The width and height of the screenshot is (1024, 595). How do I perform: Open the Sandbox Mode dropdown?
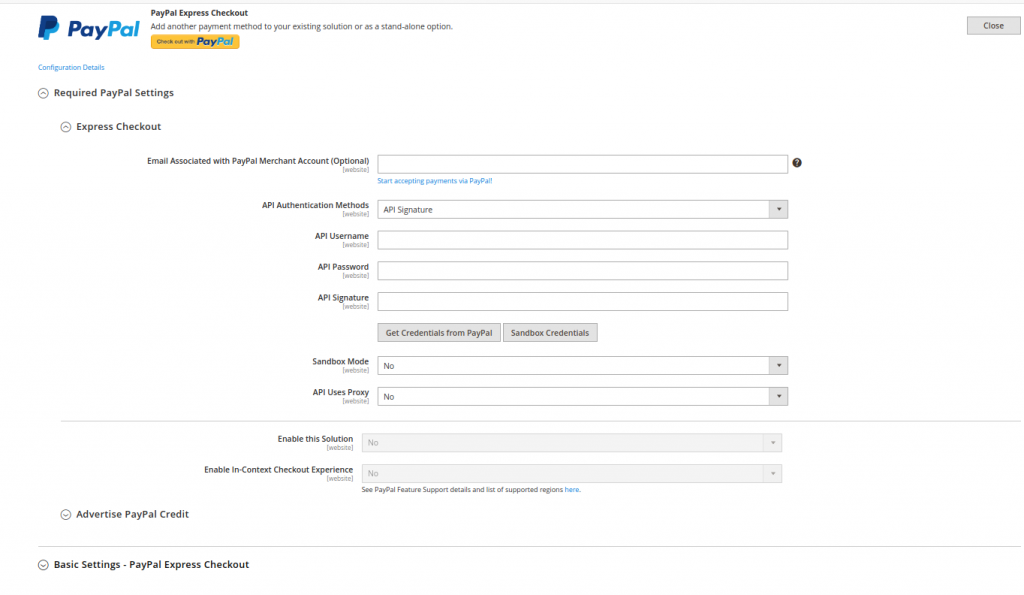pos(582,366)
